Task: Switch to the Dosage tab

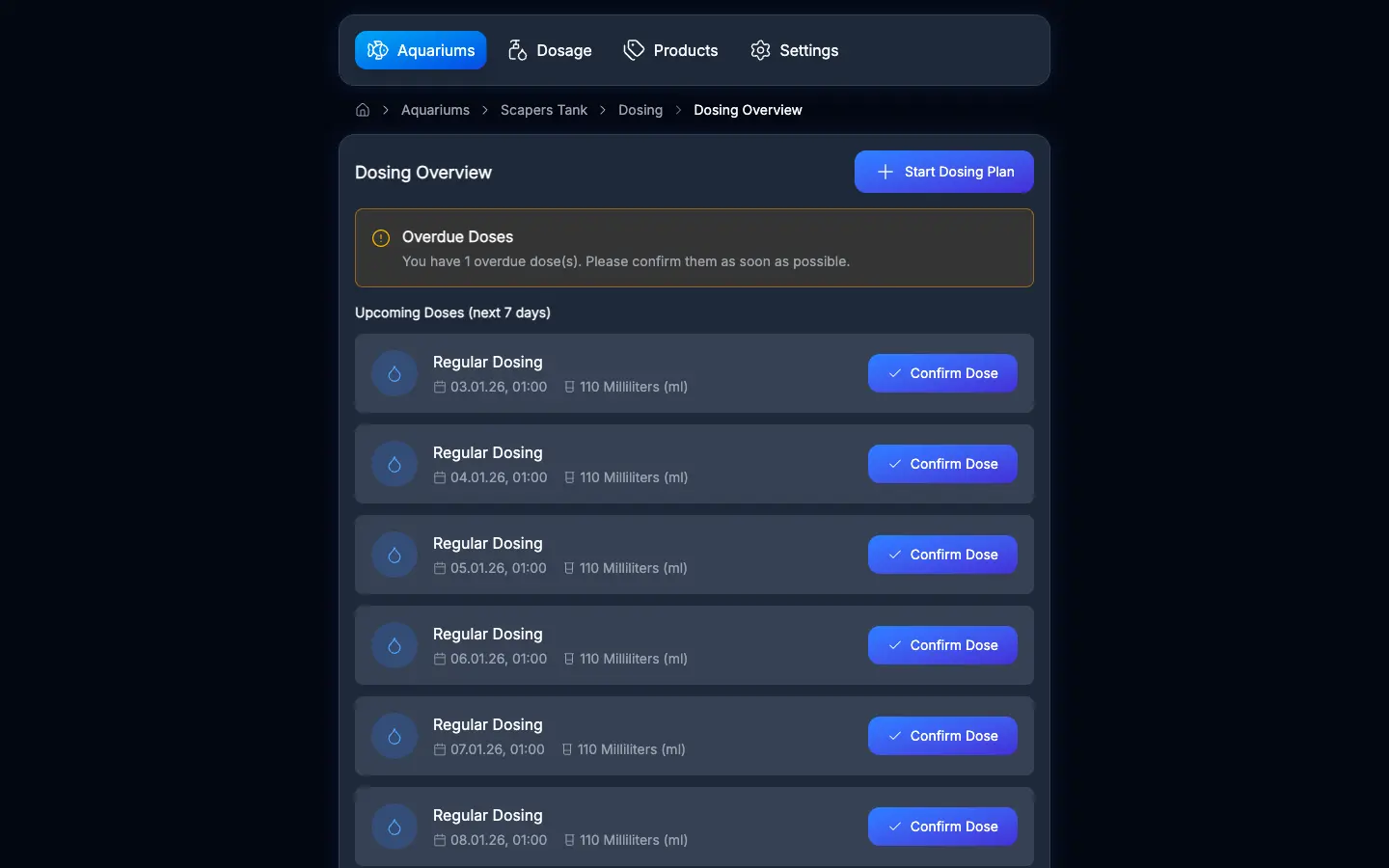Action: tap(550, 50)
